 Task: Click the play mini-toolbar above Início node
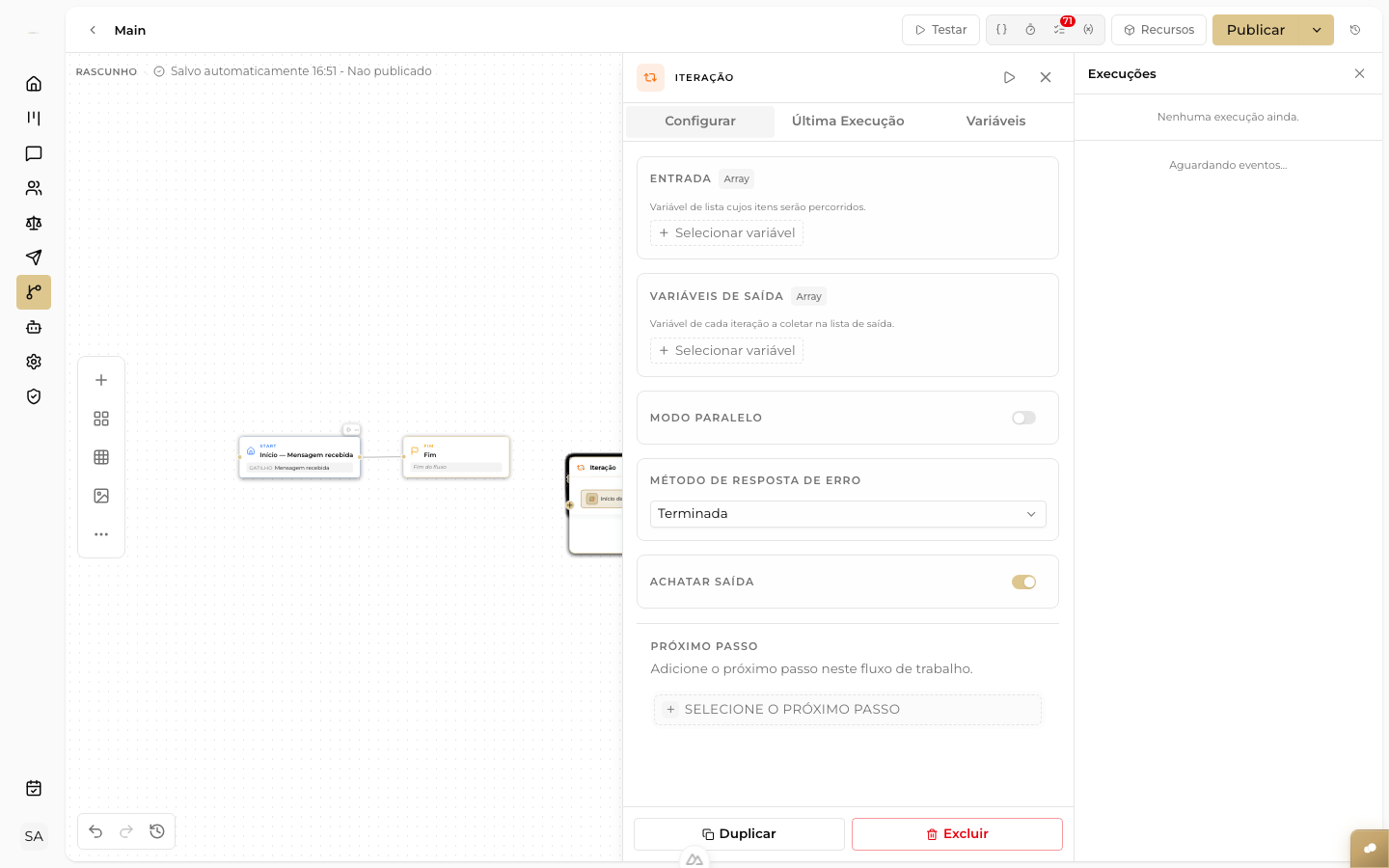coord(351,430)
